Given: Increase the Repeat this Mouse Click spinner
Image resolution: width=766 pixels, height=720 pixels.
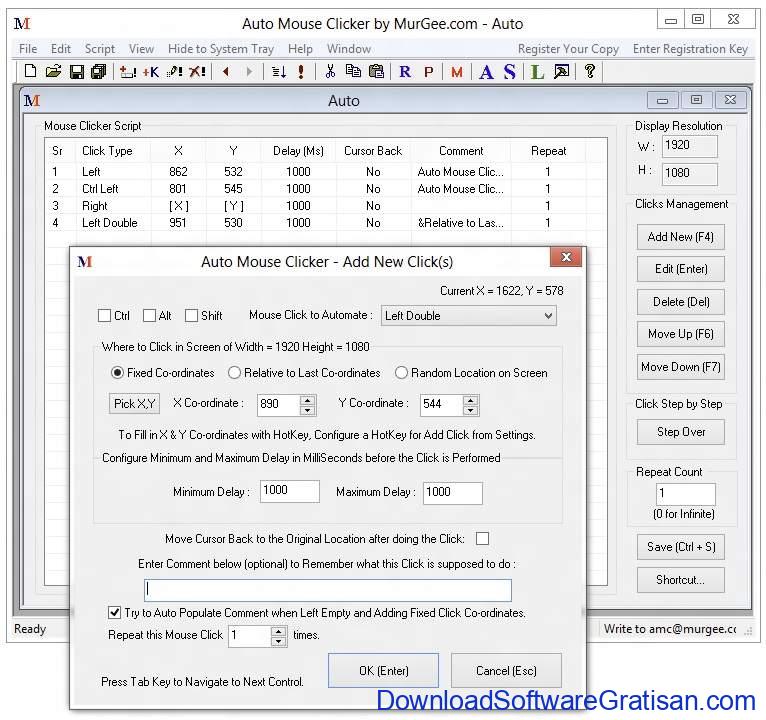Looking at the screenshot, I should pos(278,631).
